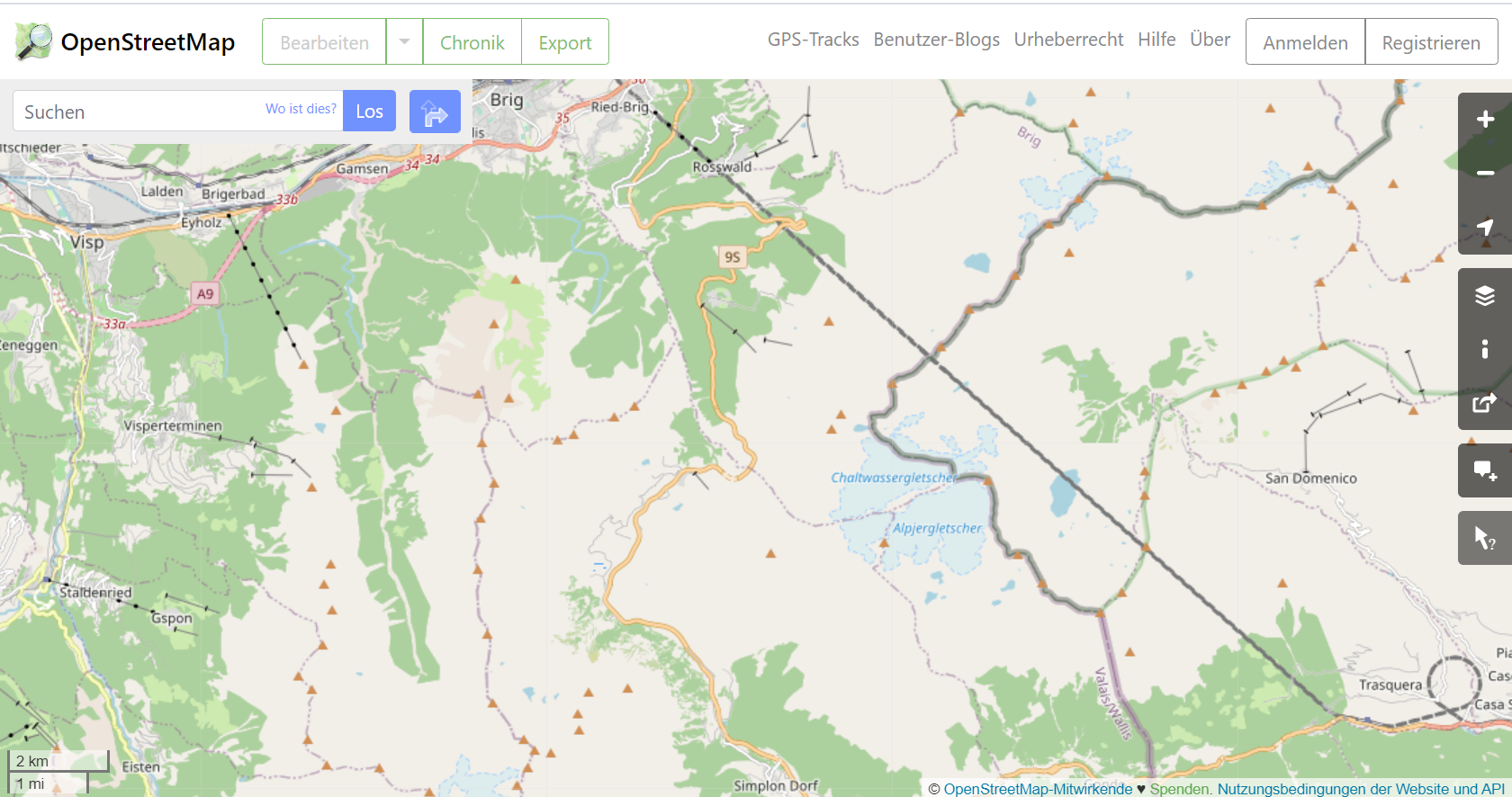Click the San Domenico place label

click(1311, 479)
